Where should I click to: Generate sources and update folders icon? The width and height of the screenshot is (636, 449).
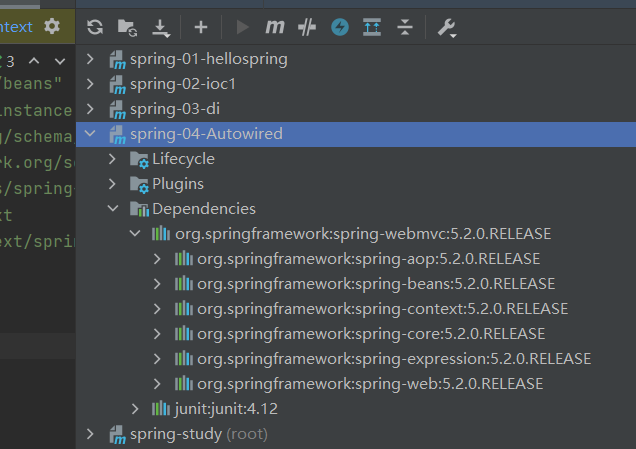[x=127, y=28]
